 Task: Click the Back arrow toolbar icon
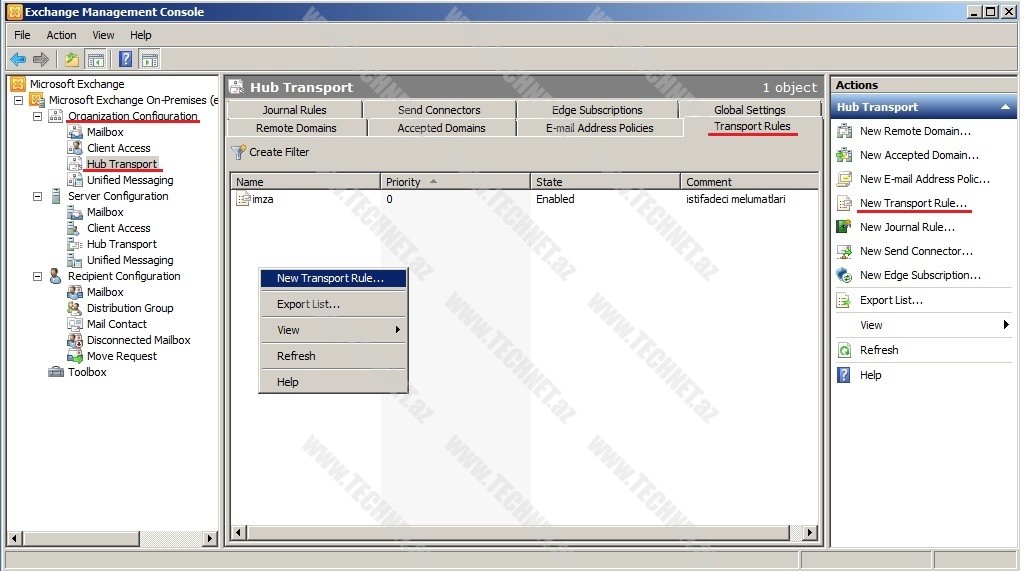point(18,59)
